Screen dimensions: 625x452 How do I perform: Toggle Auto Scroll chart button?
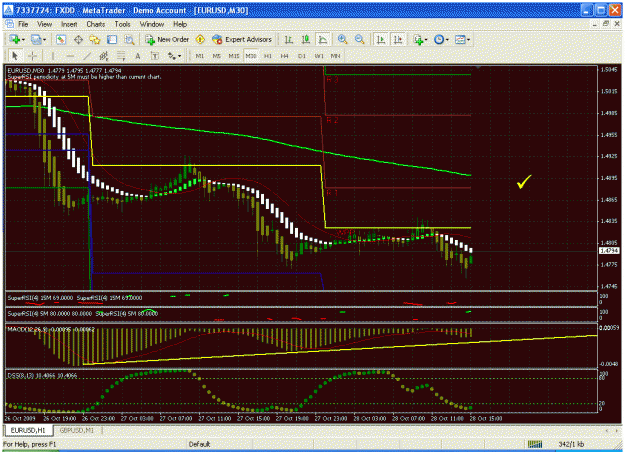(x=381, y=39)
